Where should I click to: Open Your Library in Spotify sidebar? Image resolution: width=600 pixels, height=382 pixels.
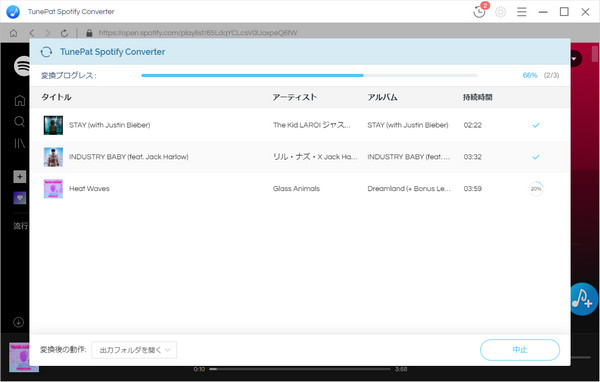point(20,143)
